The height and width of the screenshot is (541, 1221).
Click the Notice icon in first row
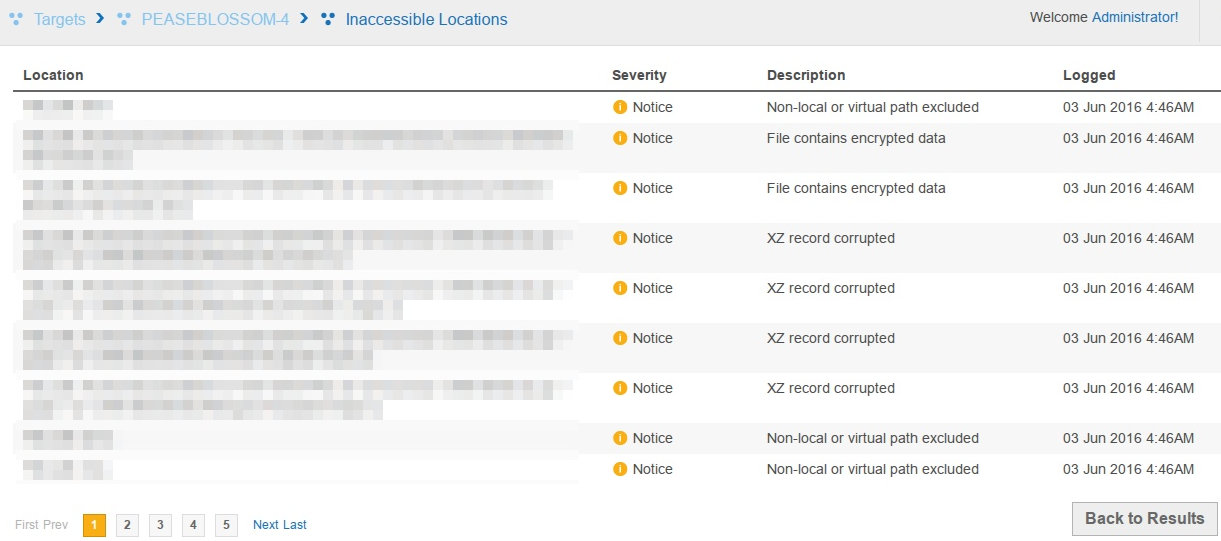click(x=620, y=107)
